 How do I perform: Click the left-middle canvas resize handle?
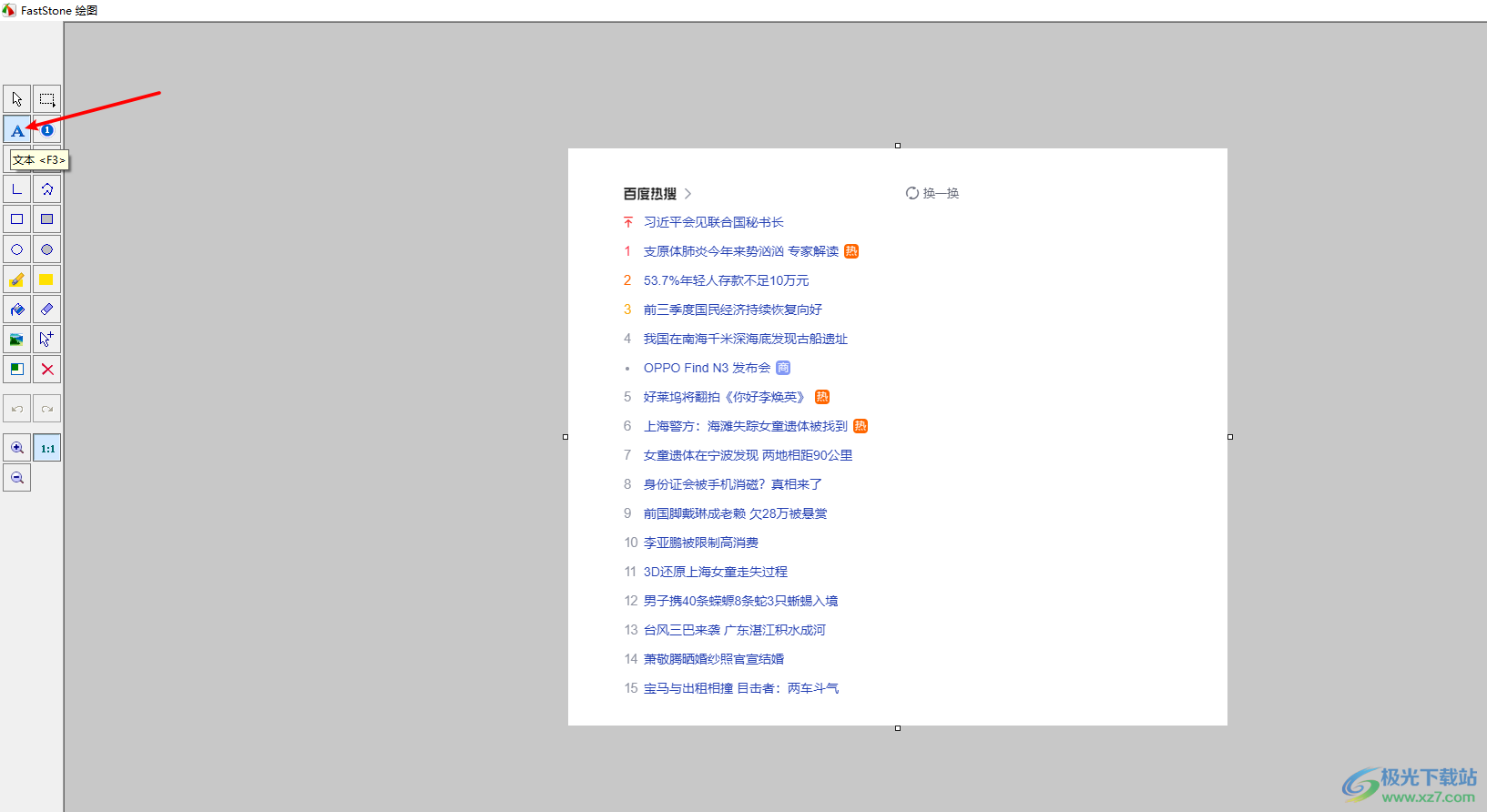tap(565, 437)
